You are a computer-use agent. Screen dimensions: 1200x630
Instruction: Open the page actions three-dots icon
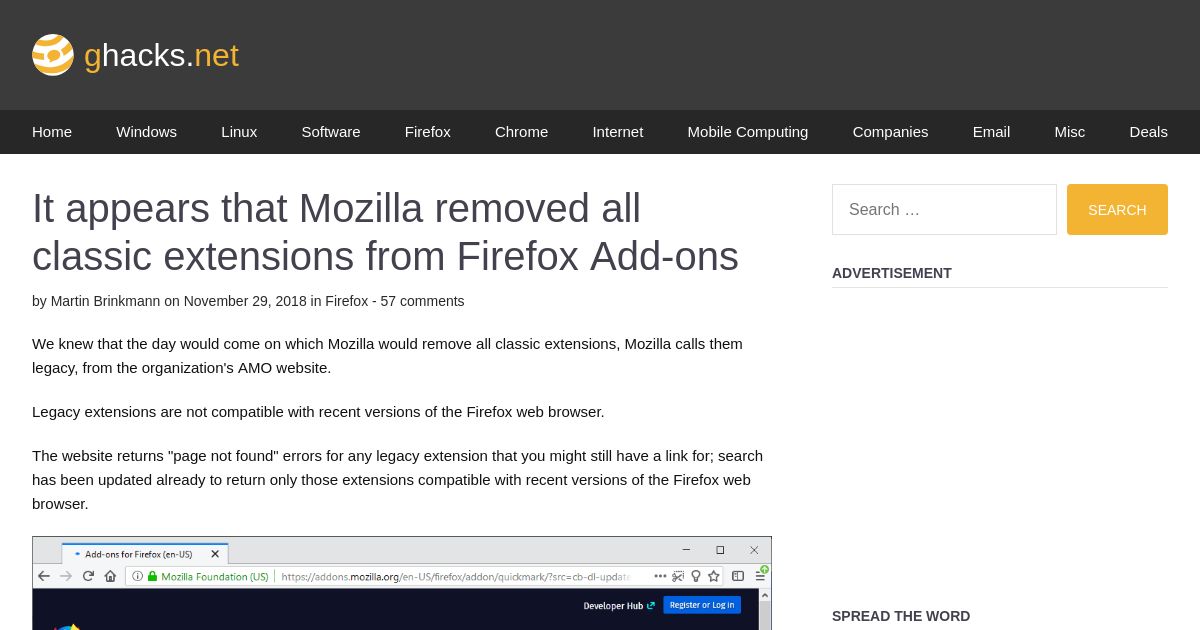(660, 576)
